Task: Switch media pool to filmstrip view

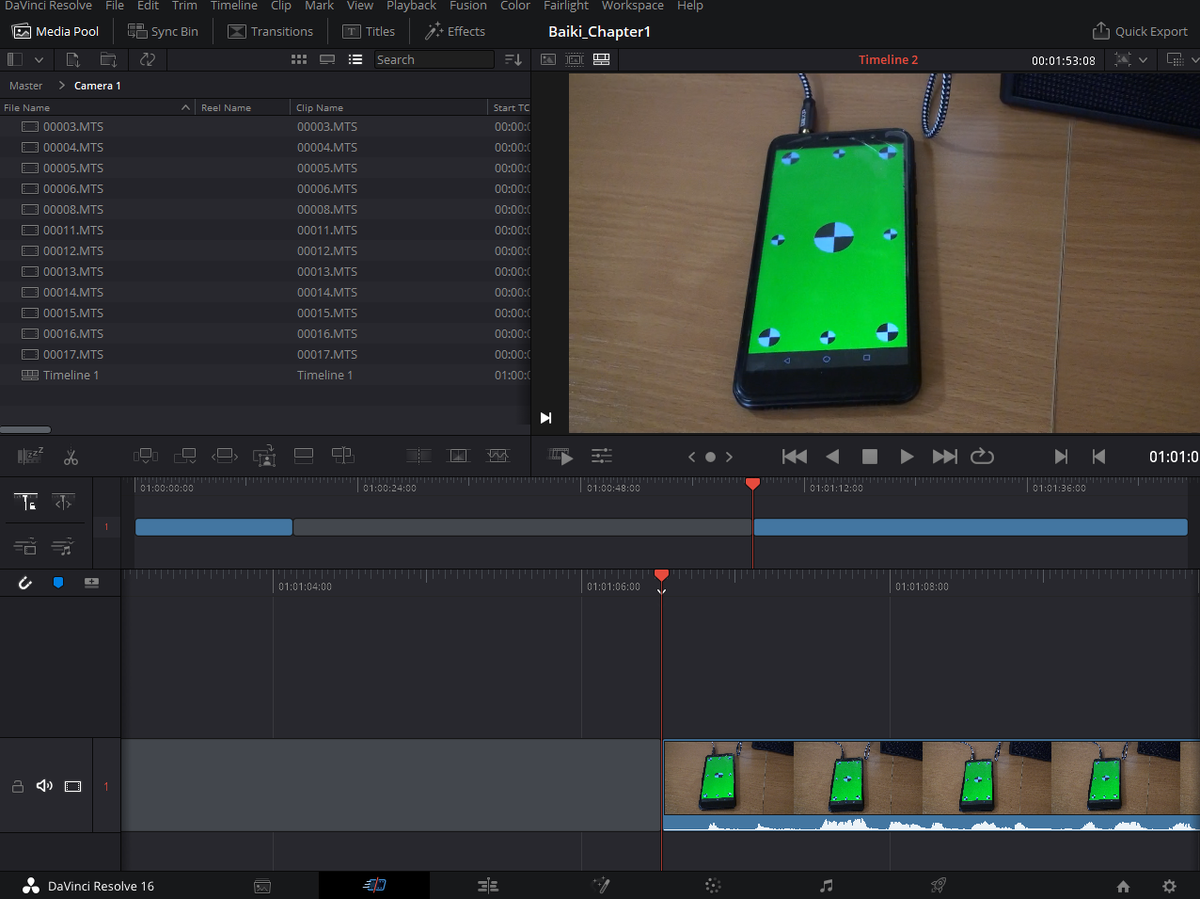Action: coord(327,60)
